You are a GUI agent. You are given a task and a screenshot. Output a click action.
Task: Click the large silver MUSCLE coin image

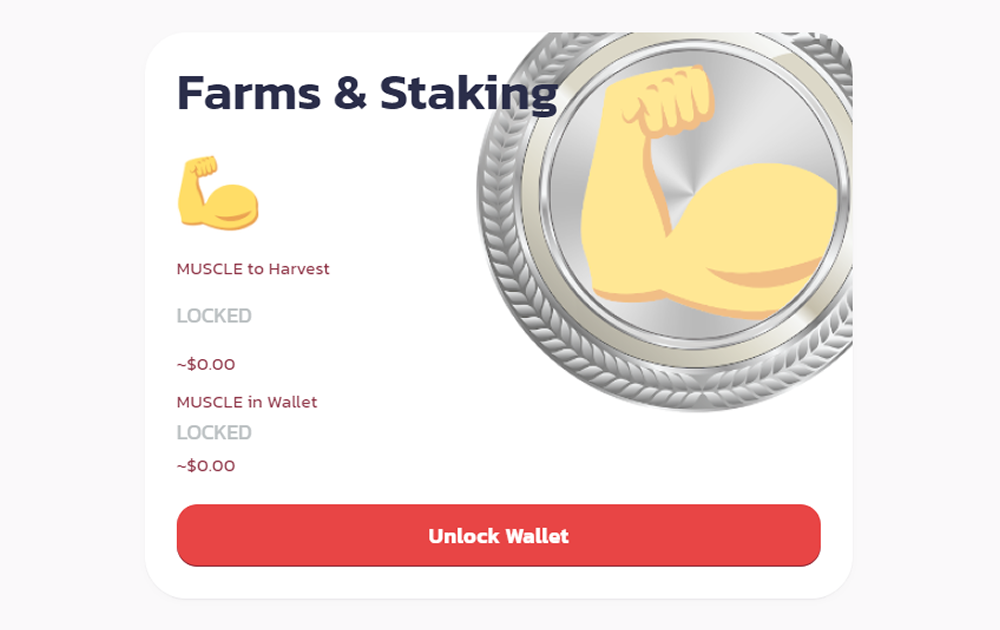pos(665,221)
